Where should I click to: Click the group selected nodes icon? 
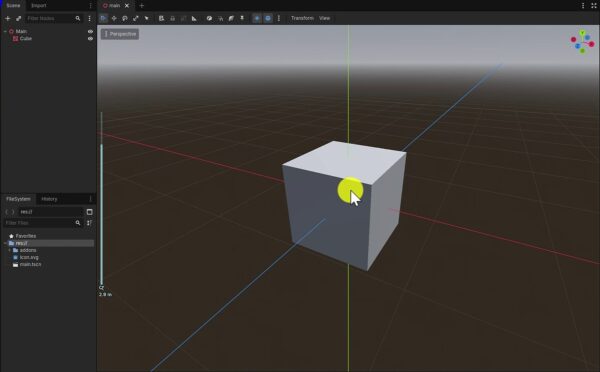click(183, 18)
